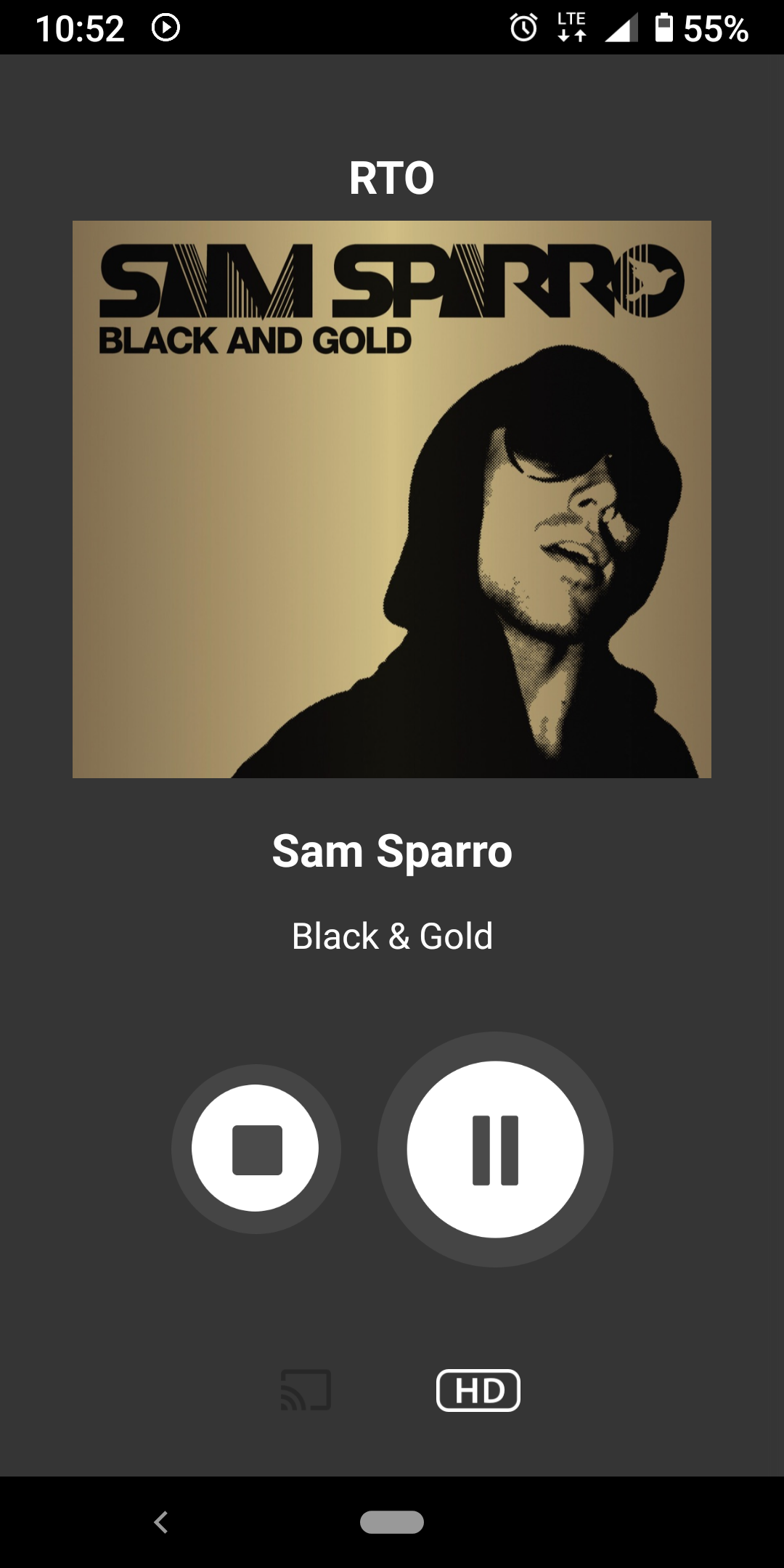Image resolution: width=784 pixels, height=1568 pixels.
Task: Stop the radio stream playback
Action: pos(256,1149)
